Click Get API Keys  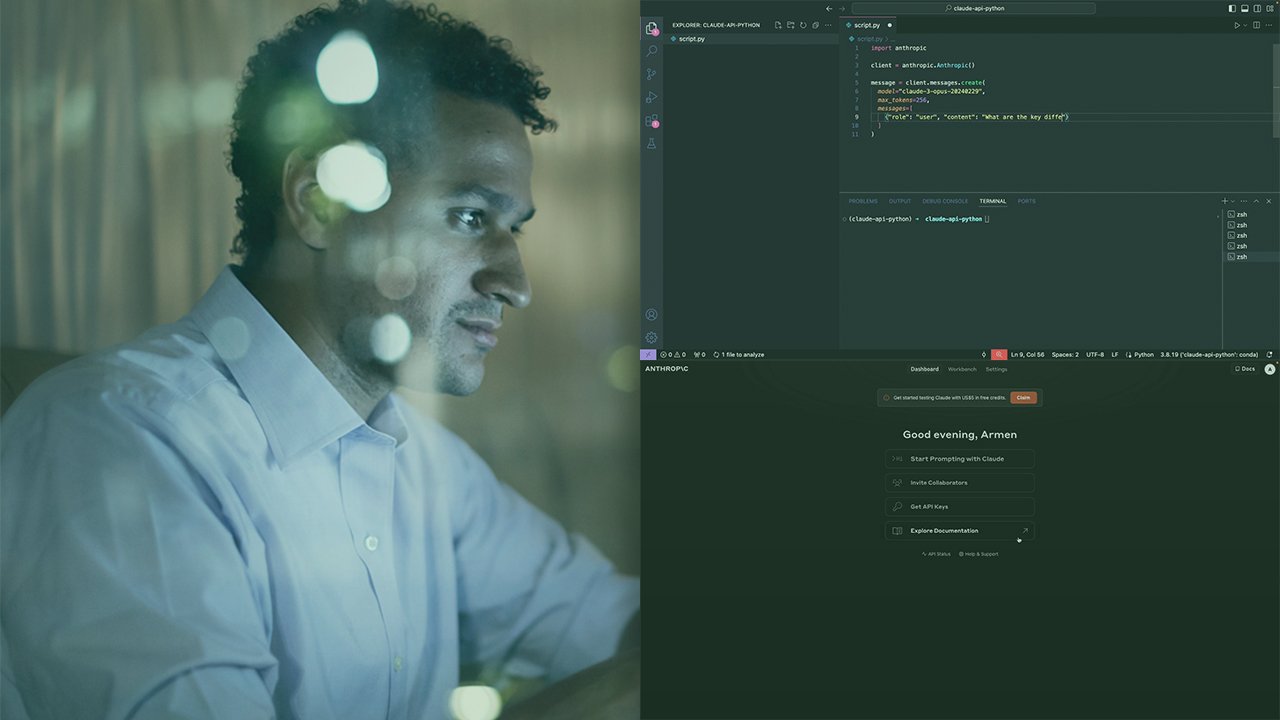(x=959, y=506)
